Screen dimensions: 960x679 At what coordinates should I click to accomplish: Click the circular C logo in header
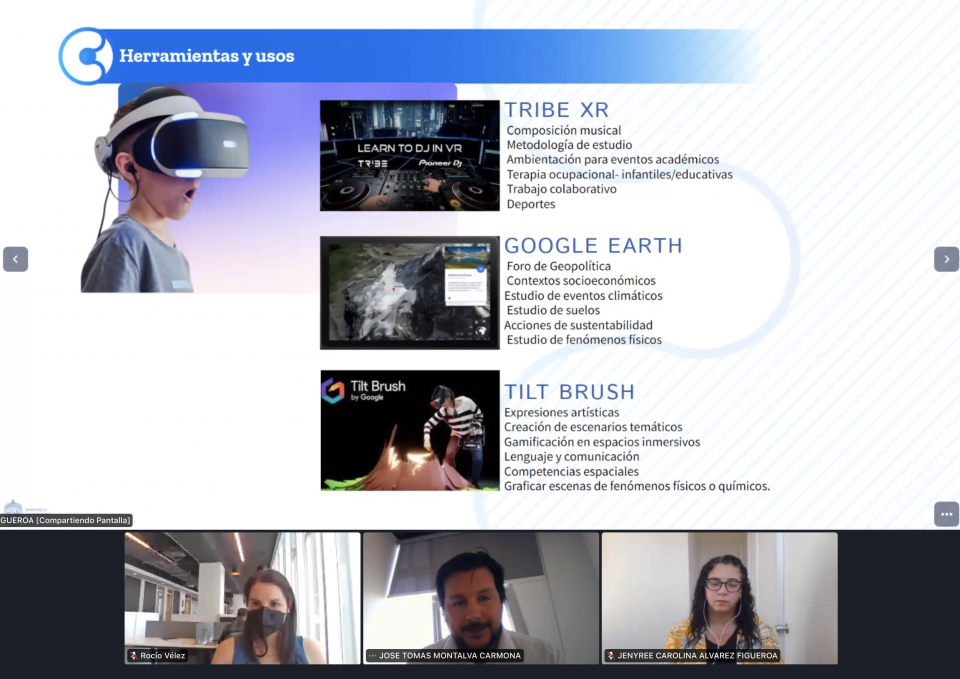86,56
